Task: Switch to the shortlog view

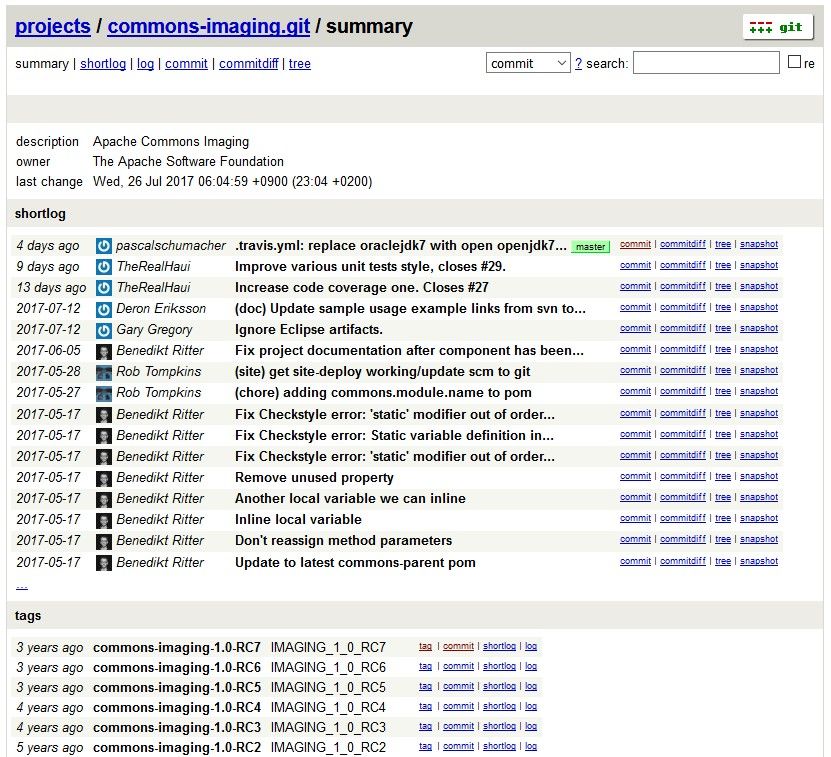Action: coord(102,62)
